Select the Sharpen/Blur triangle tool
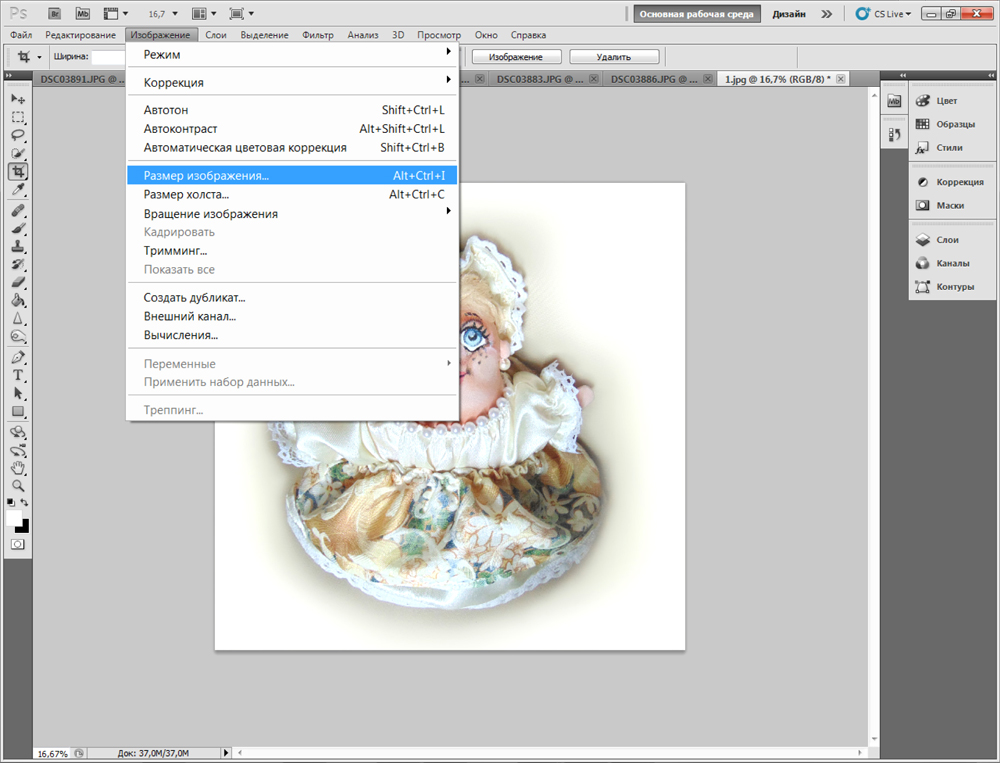 [18, 318]
